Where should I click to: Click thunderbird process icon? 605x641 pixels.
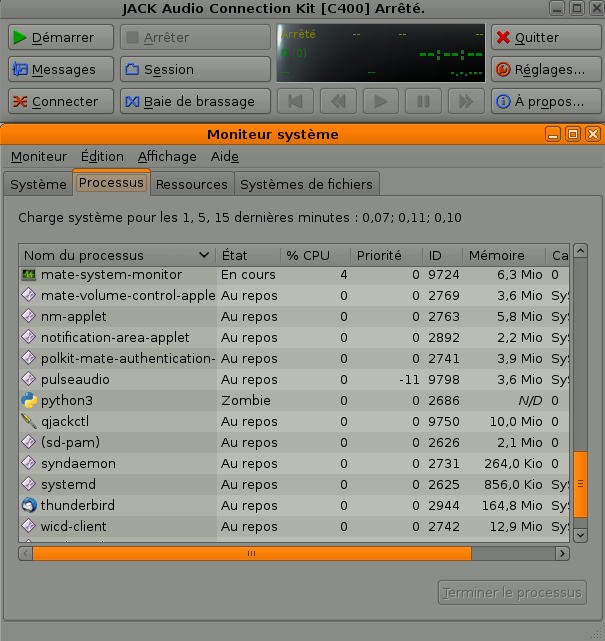coord(29,505)
